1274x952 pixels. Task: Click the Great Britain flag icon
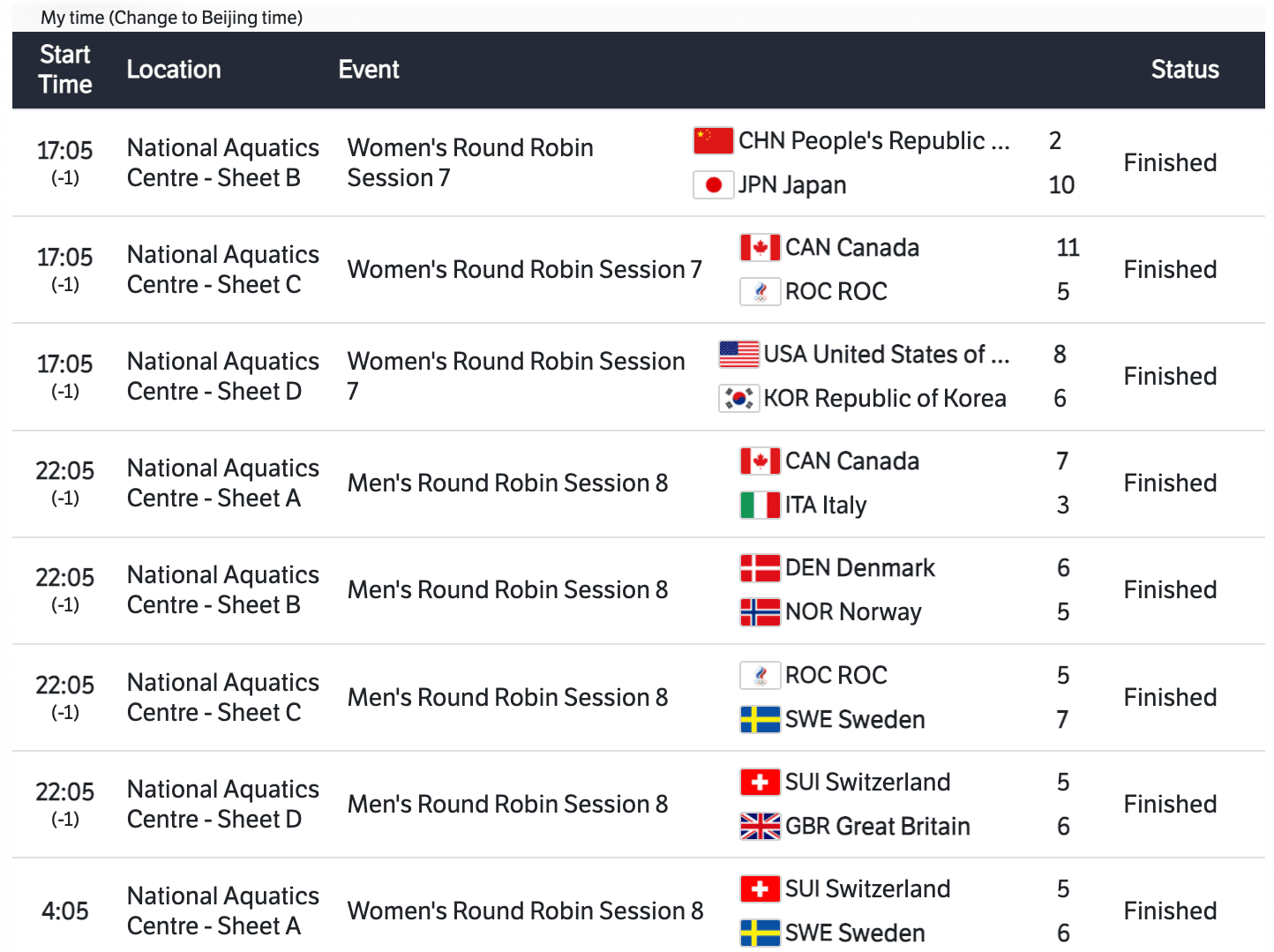click(760, 826)
